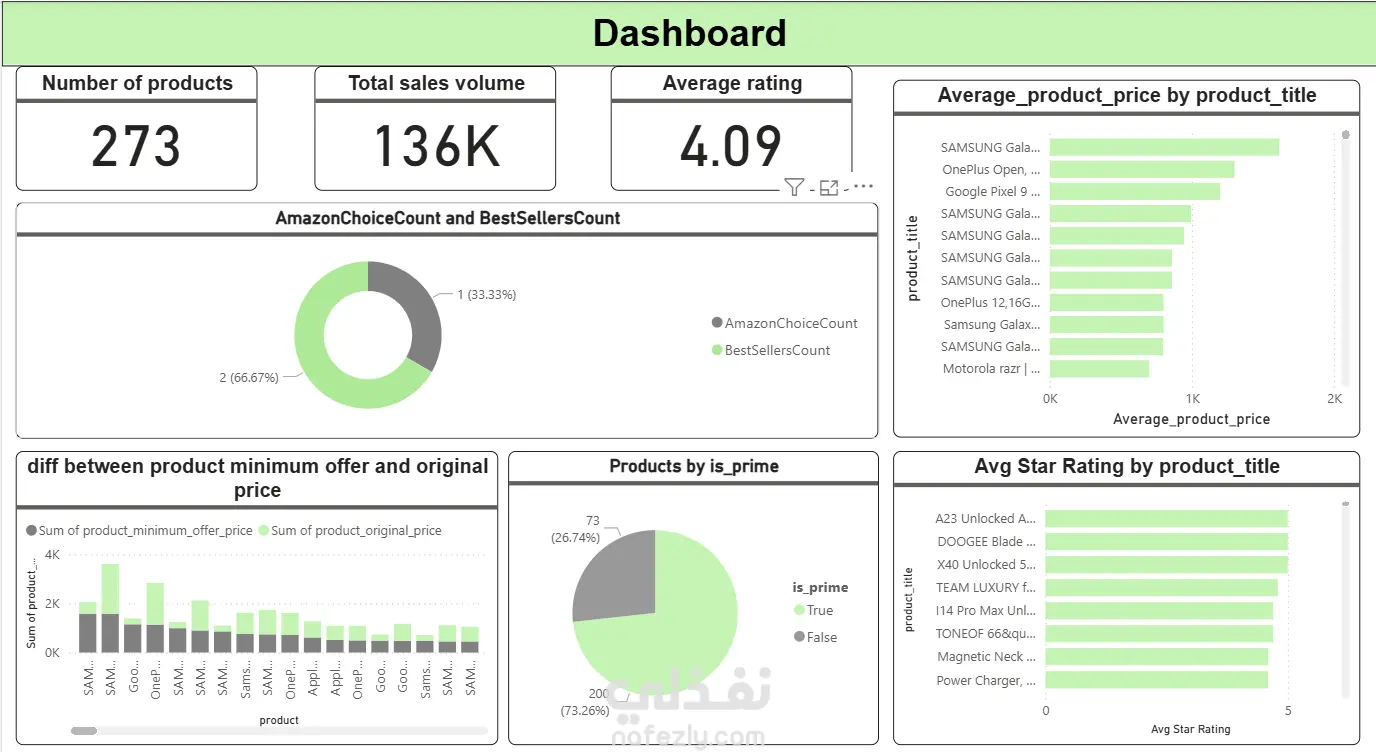Select Sum of product_minimum_offer_price legend item

pyautogui.click(x=139, y=531)
